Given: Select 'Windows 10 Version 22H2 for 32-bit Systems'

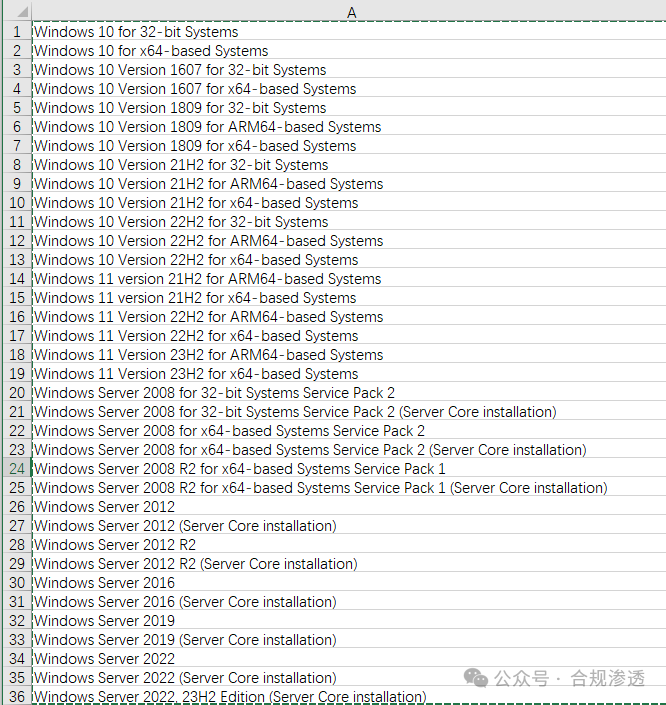Looking at the screenshot, I should click(x=349, y=222).
